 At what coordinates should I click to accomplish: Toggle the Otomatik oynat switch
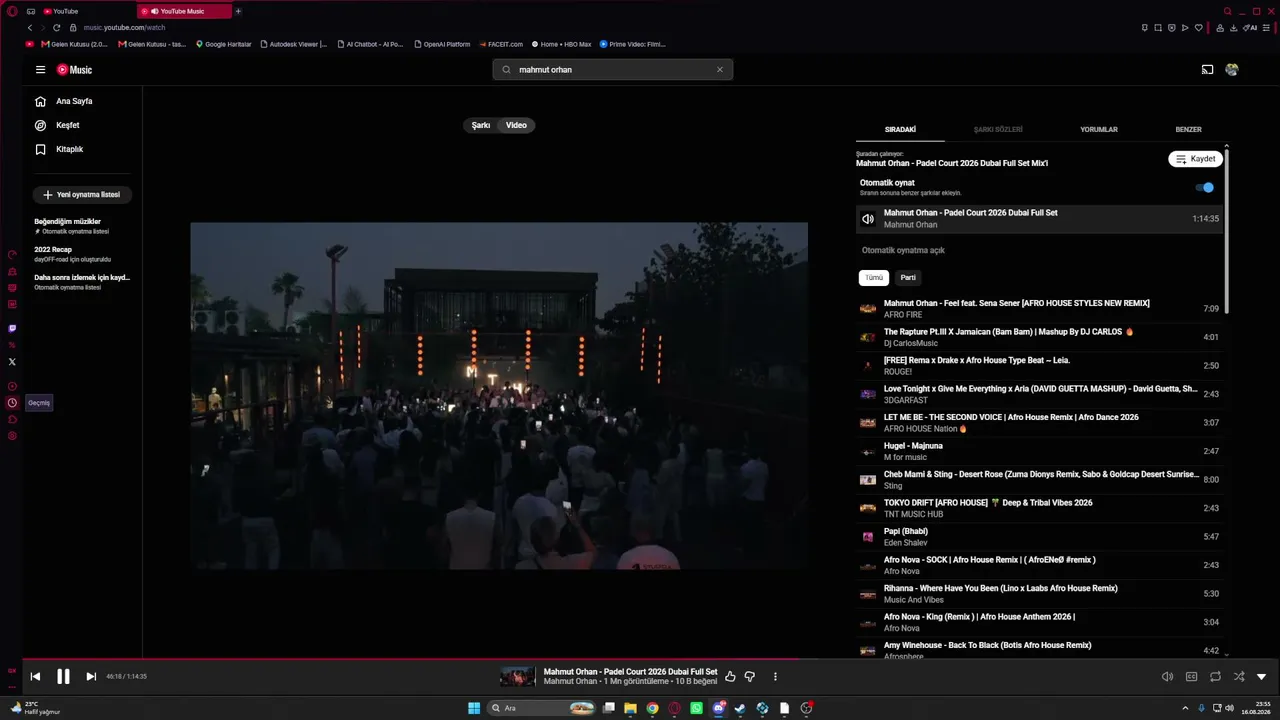[x=1205, y=188]
